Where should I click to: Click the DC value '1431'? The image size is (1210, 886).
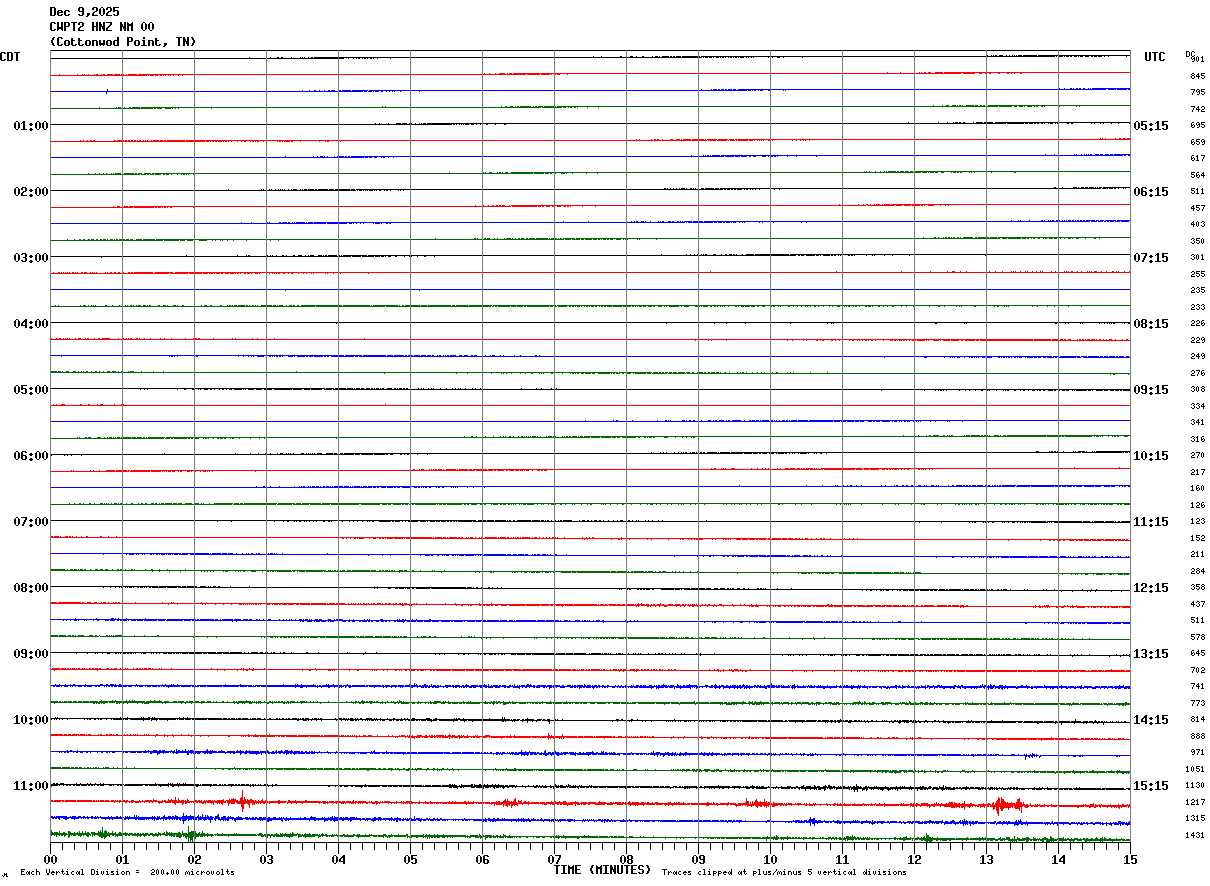pos(1195,835)
